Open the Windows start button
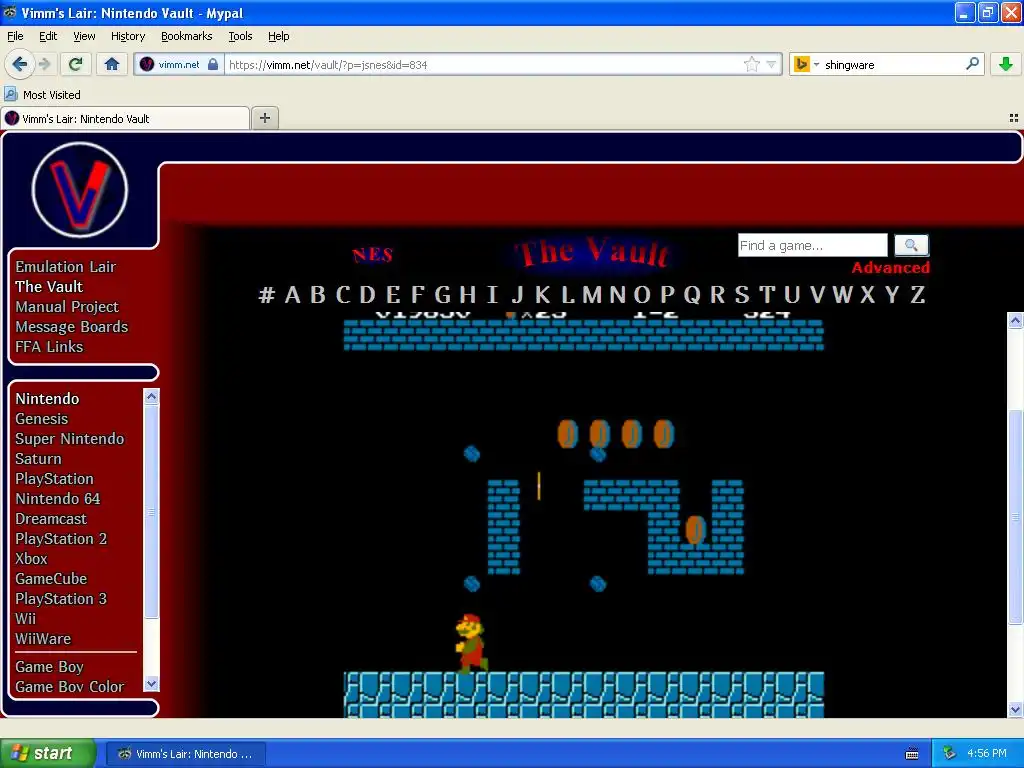 [48, 753]
